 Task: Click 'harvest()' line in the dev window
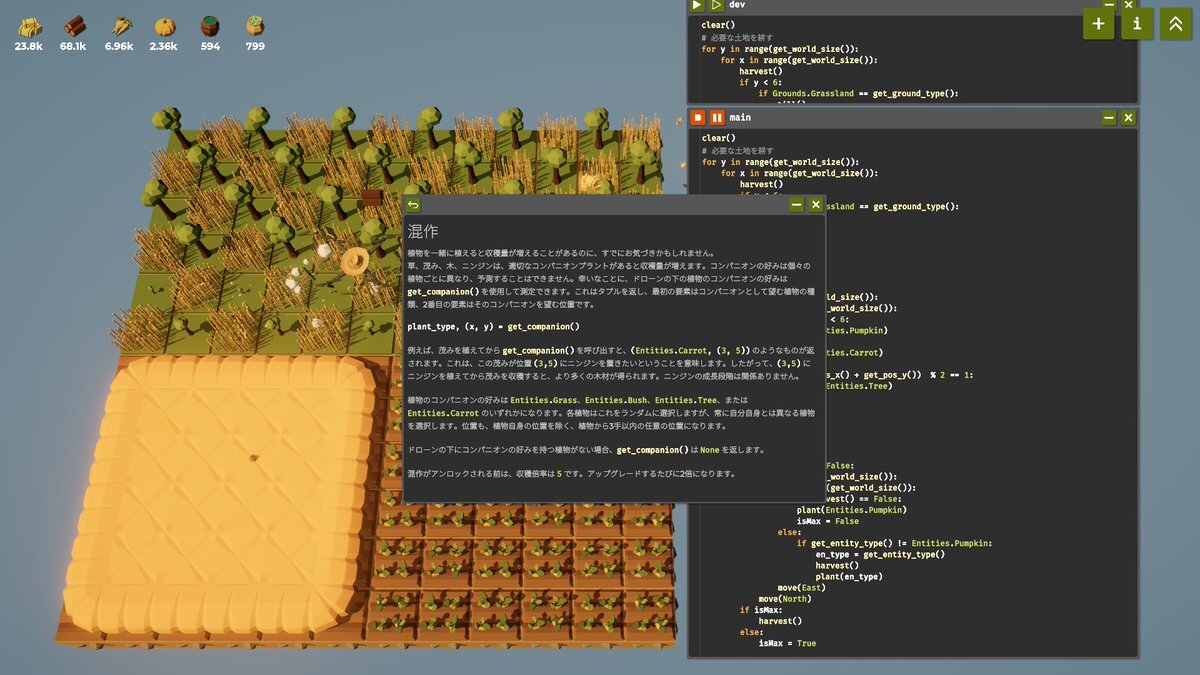760,71
